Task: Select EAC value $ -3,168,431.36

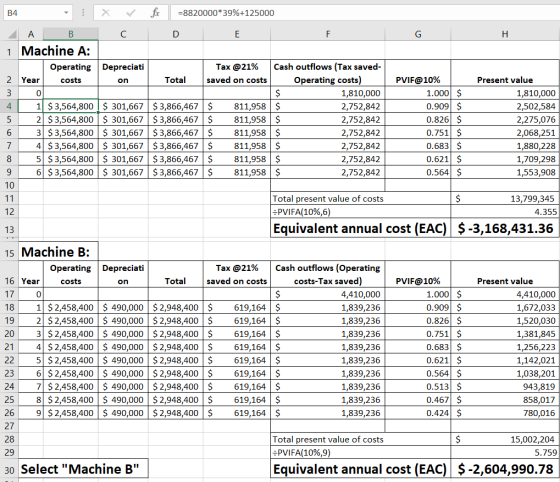Action: [x=505, y=229]
